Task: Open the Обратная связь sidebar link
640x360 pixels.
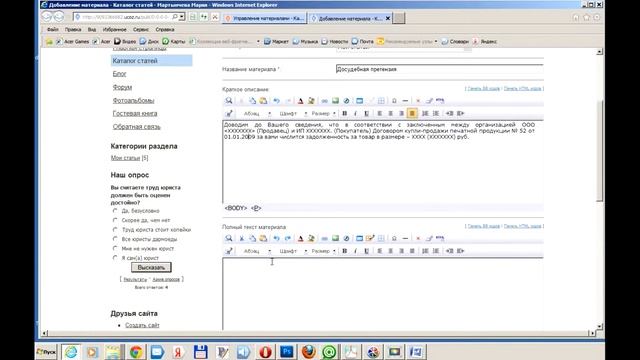Action: pyautogui.click(x=136, y=127)
